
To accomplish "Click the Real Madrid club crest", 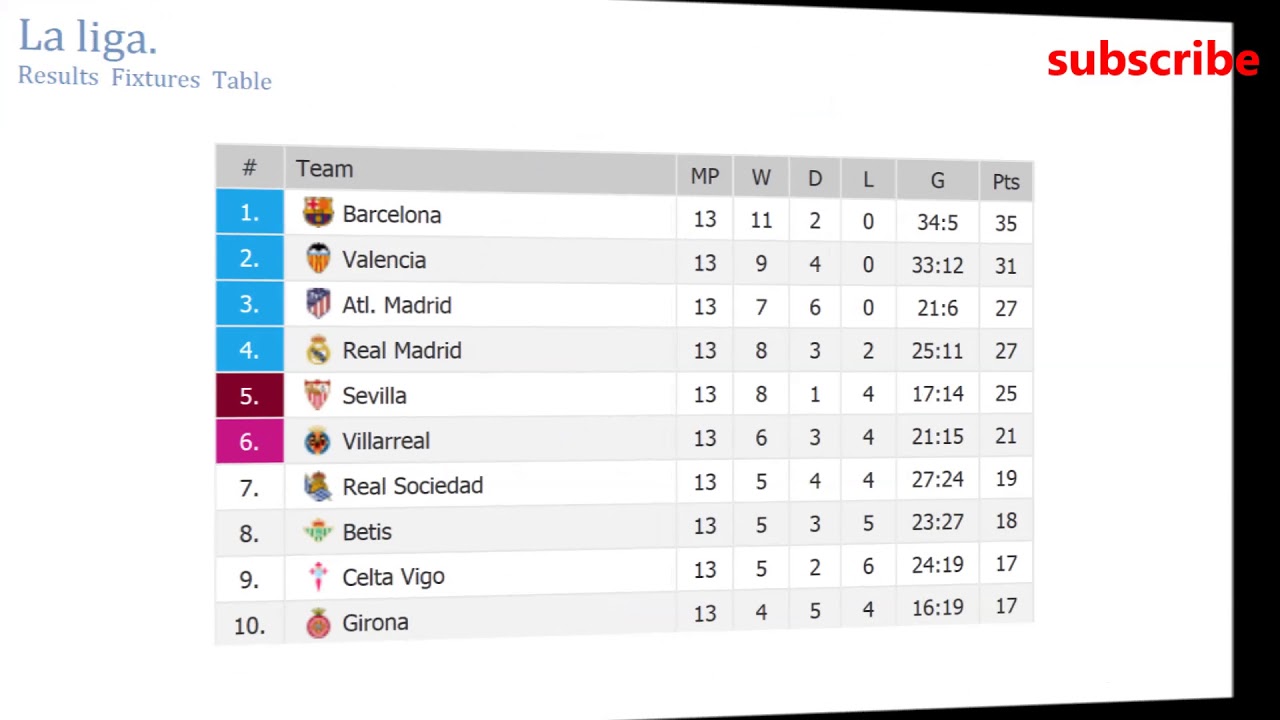I will 318,349.
